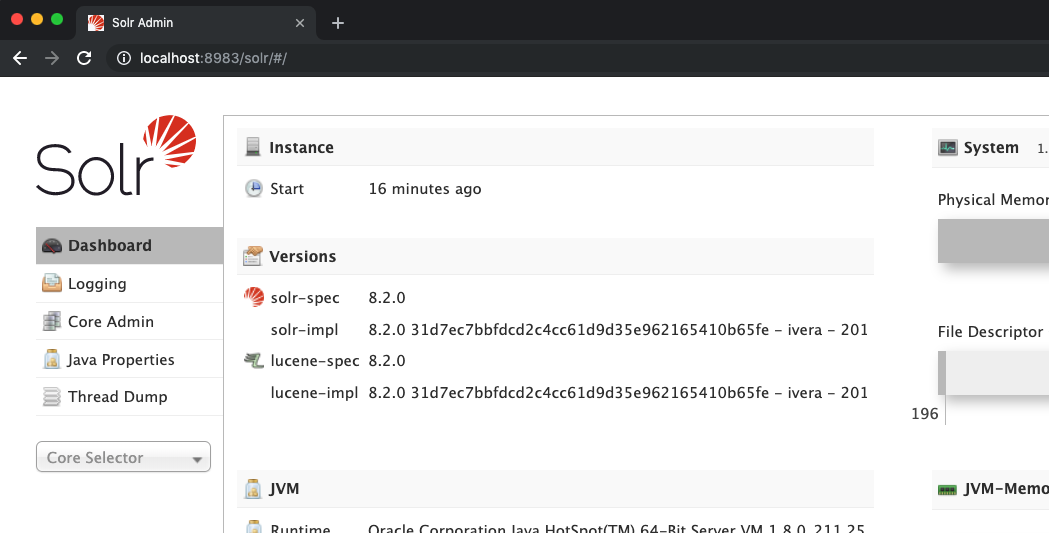The width and height of the screenshot is (1049, 533).
Task: Open the Dashboard page
Action: 110,246
